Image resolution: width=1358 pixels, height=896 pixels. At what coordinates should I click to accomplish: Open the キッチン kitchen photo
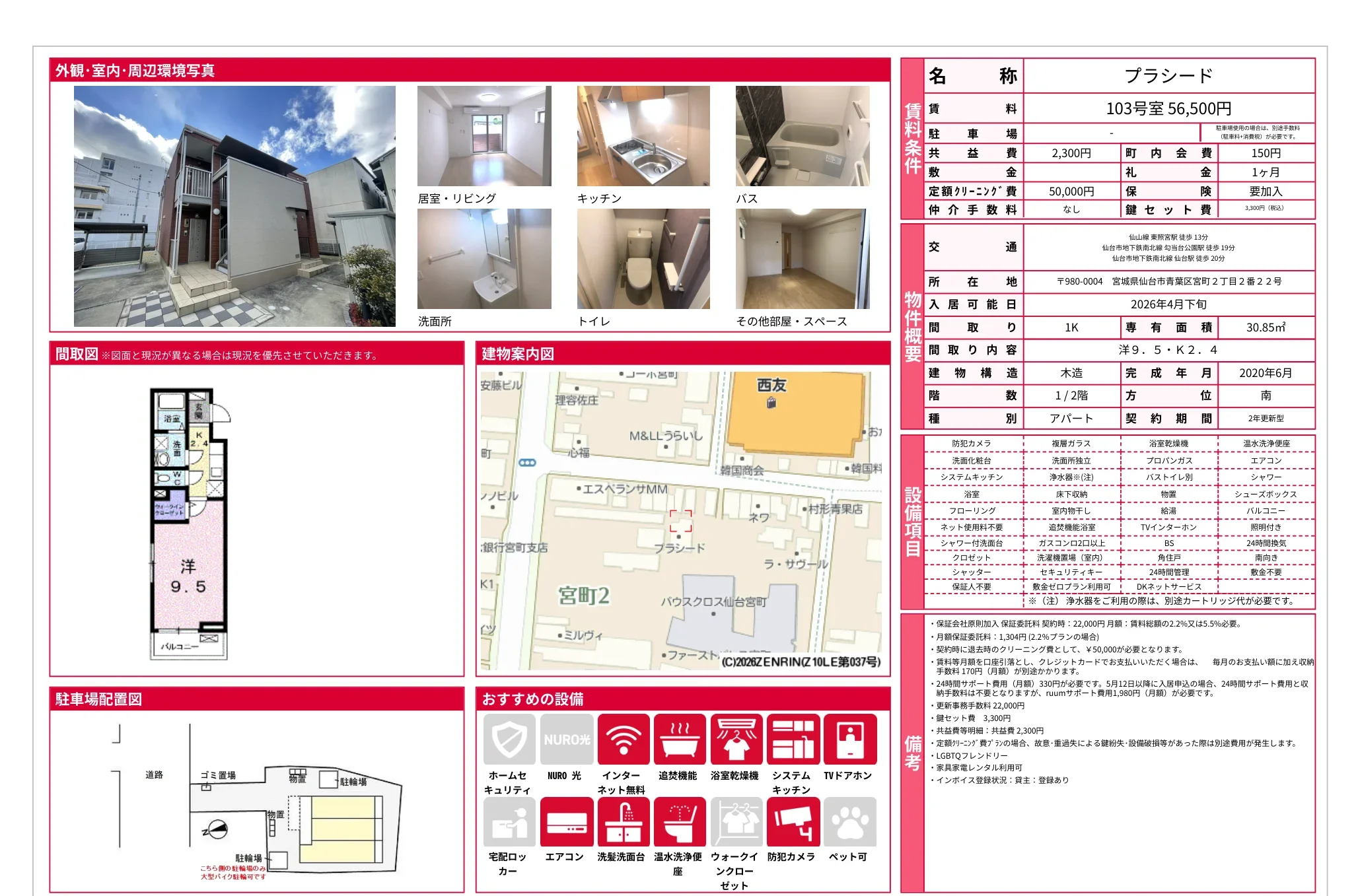click(643, 136)
